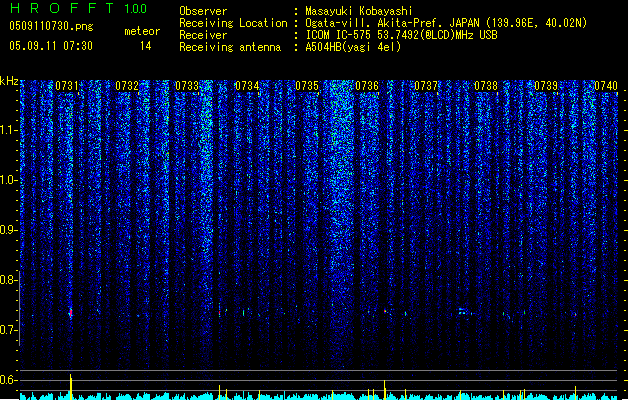The height and width of the screenshot is (400, 629).
Task: Click the ICOM IC-575 receiver details
Action: [401, 35]
